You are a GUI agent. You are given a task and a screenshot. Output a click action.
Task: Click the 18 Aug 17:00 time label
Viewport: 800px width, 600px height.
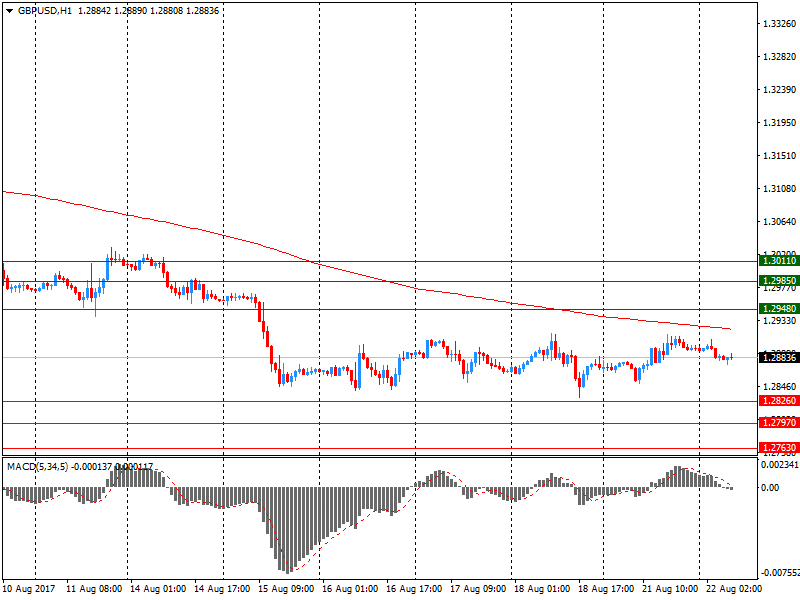tap(606, 589)
